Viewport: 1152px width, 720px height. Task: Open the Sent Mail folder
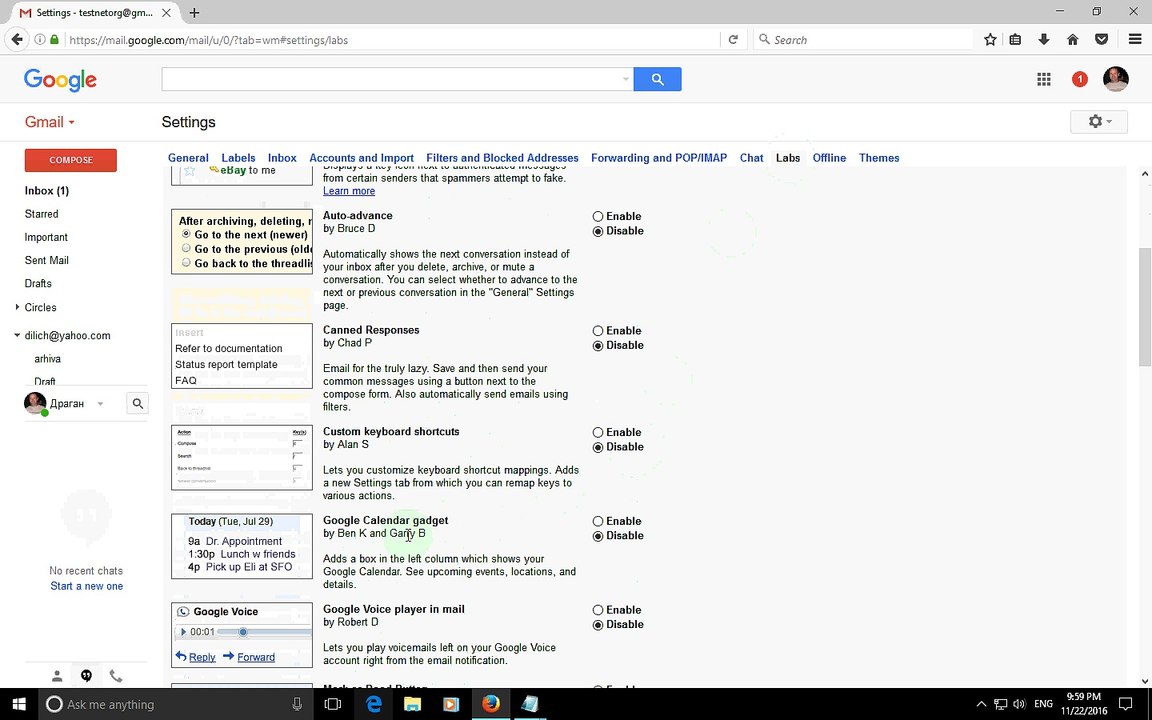click(x=46, y=260)
